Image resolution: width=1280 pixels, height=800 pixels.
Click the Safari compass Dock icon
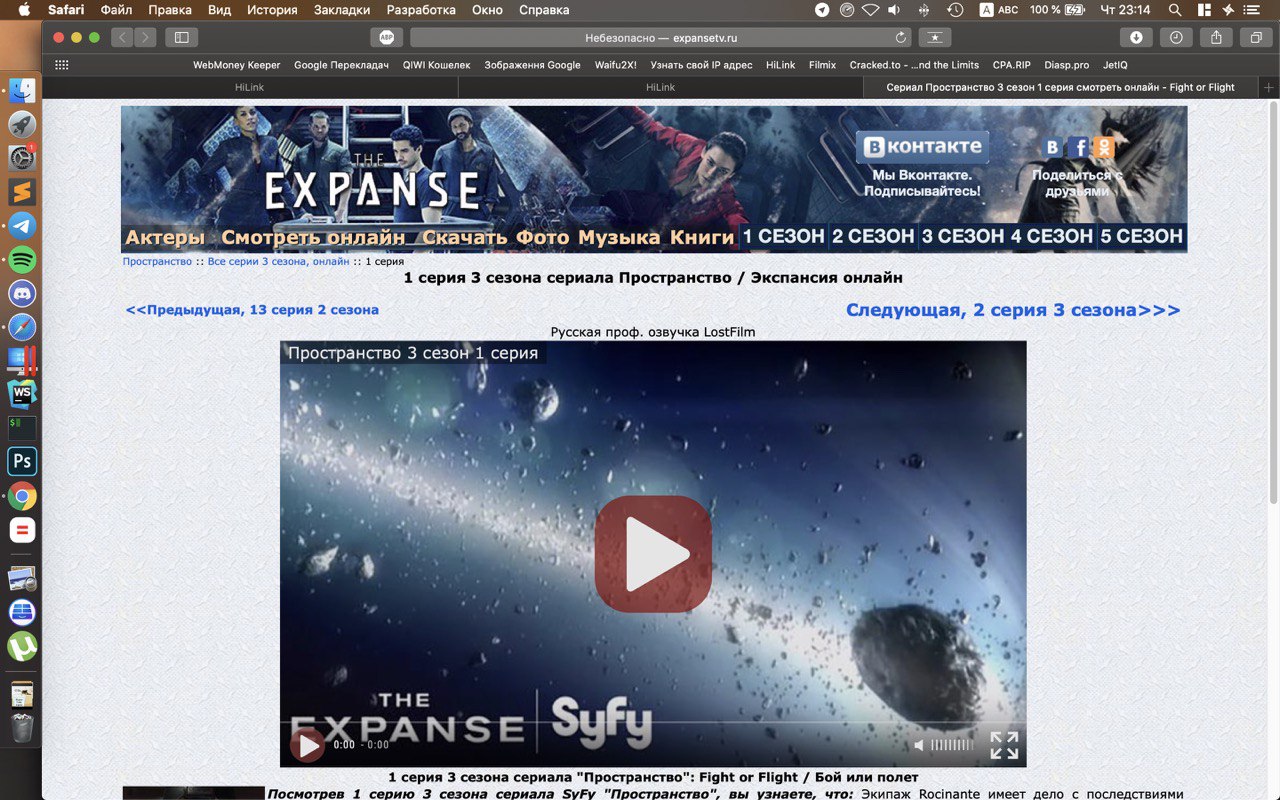click(x=22, y=327)
